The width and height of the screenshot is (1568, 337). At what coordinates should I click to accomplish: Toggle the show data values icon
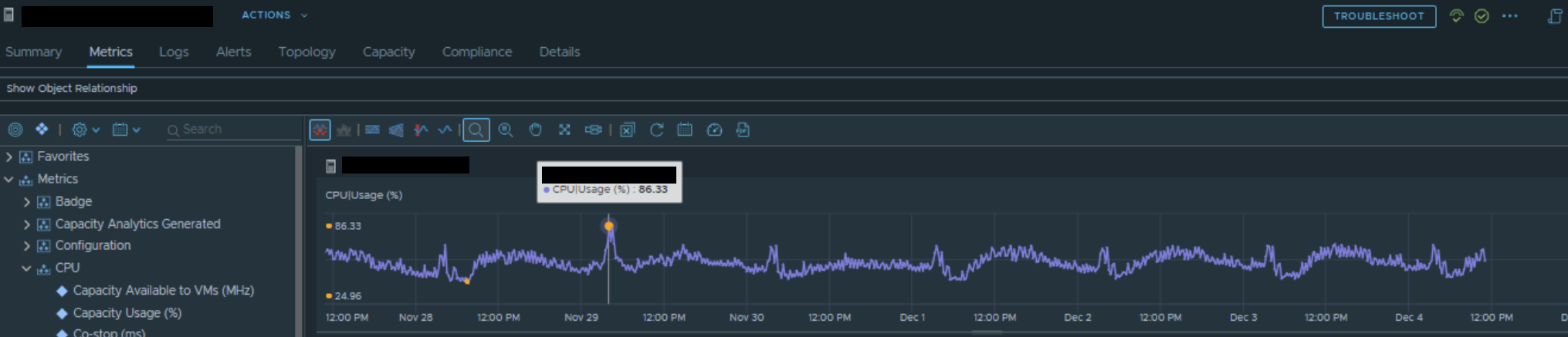[593, 130]
